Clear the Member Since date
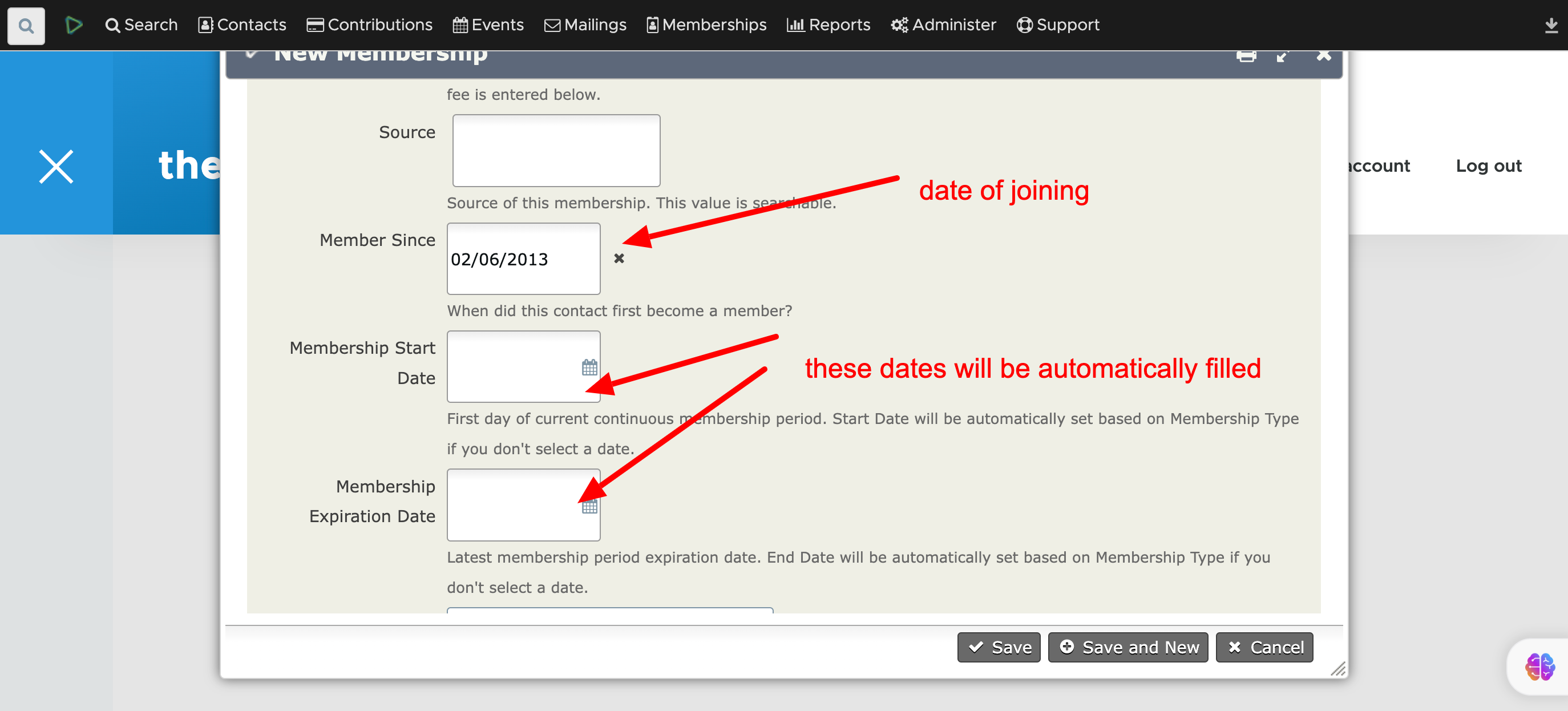Viewport: 1568px width, 711px height. [619, 258]
